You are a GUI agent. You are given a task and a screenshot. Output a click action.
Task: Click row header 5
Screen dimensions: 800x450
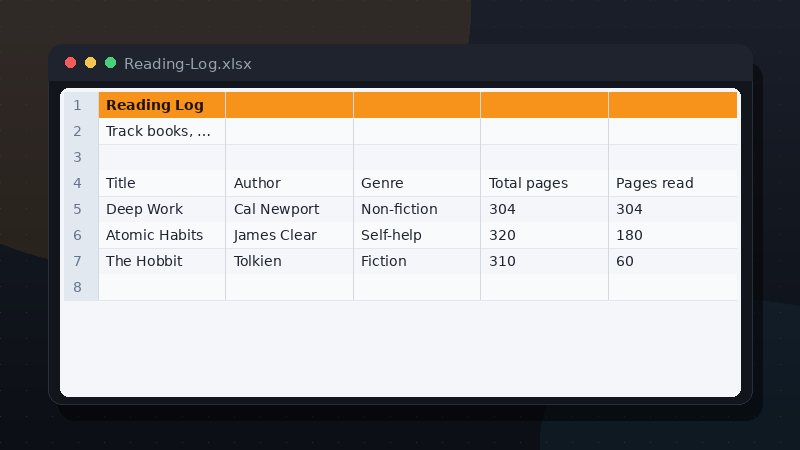(79, 209)
